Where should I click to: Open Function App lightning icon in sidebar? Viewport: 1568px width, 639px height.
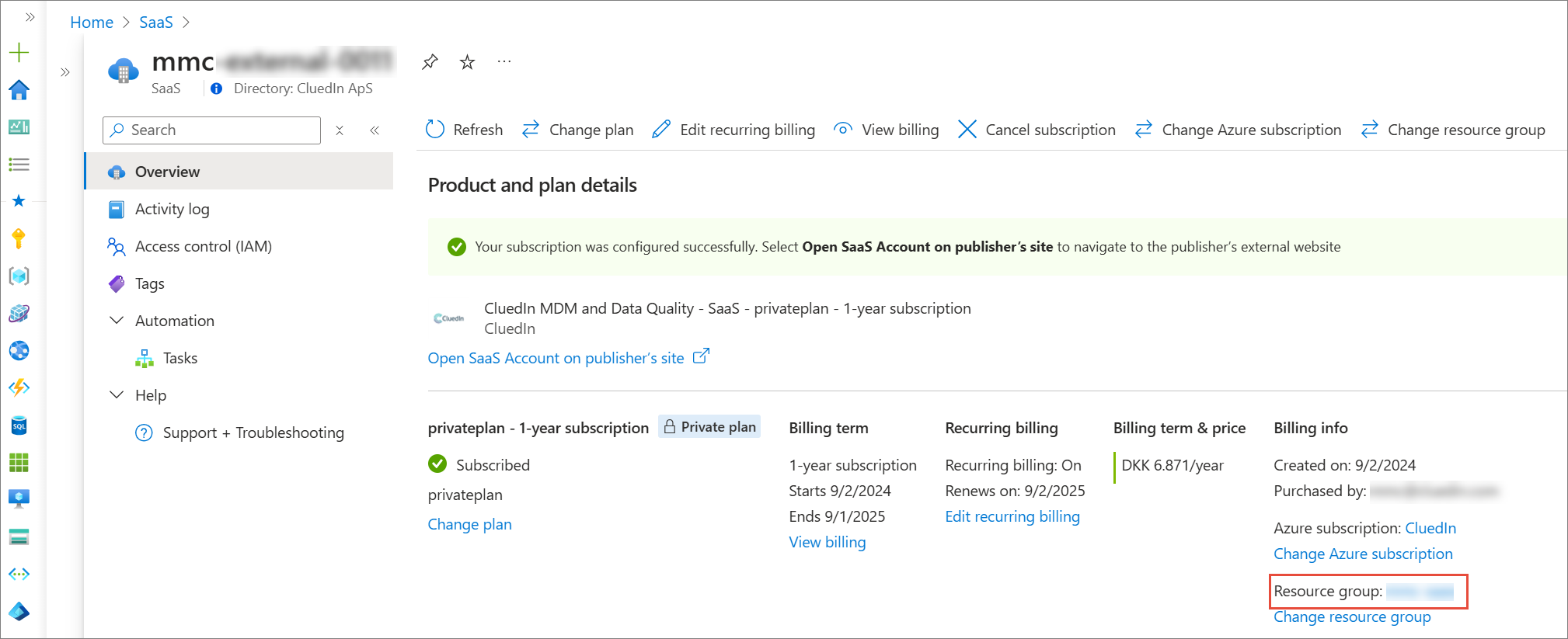19,387
